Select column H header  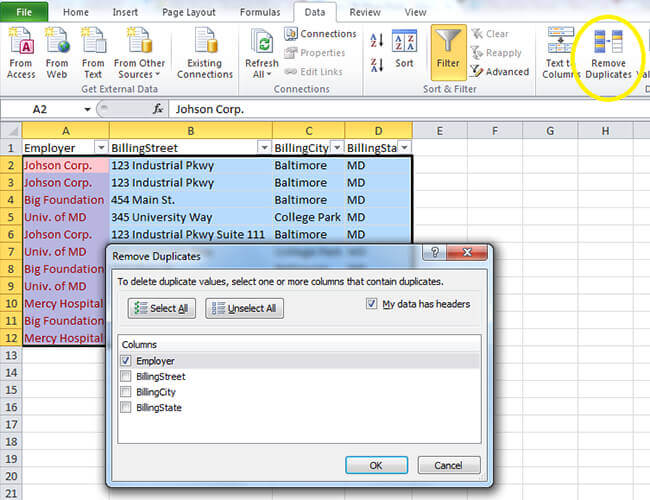605,131
